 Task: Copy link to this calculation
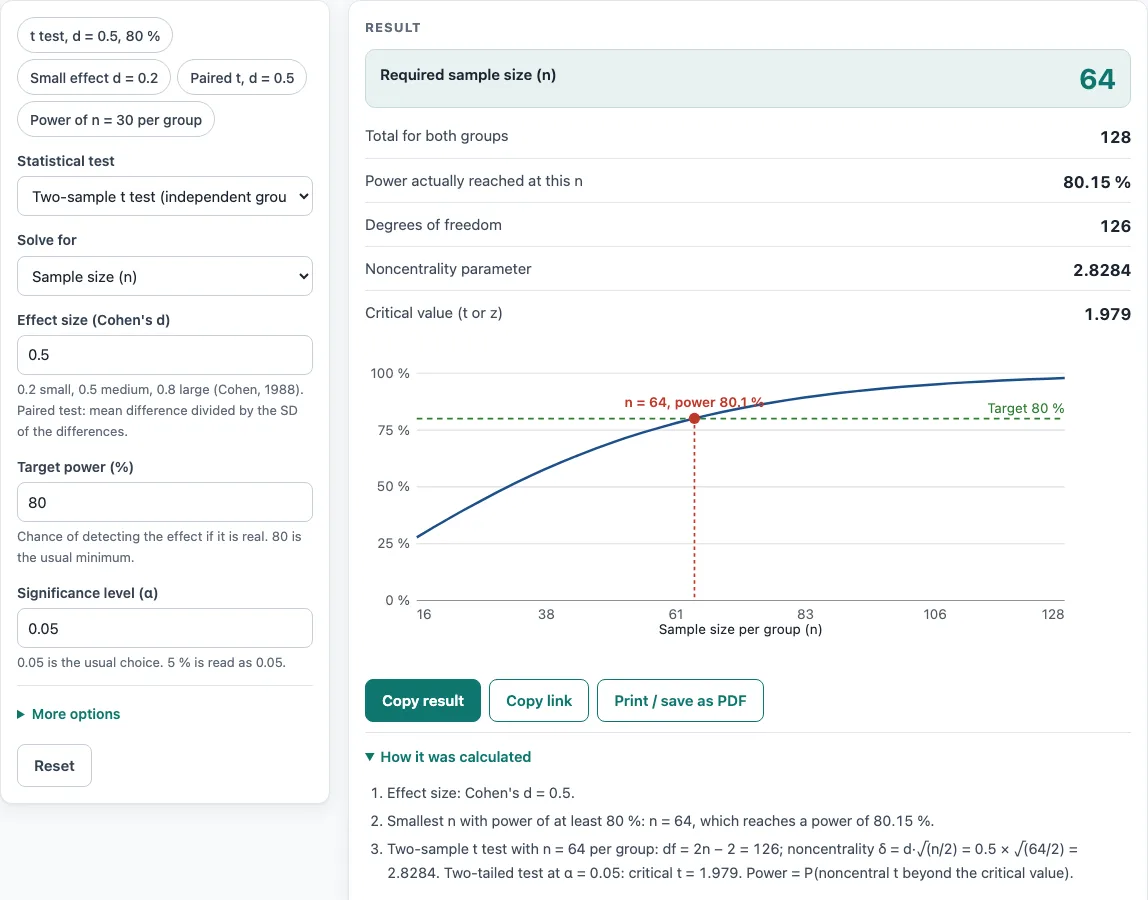click(539, 701)
